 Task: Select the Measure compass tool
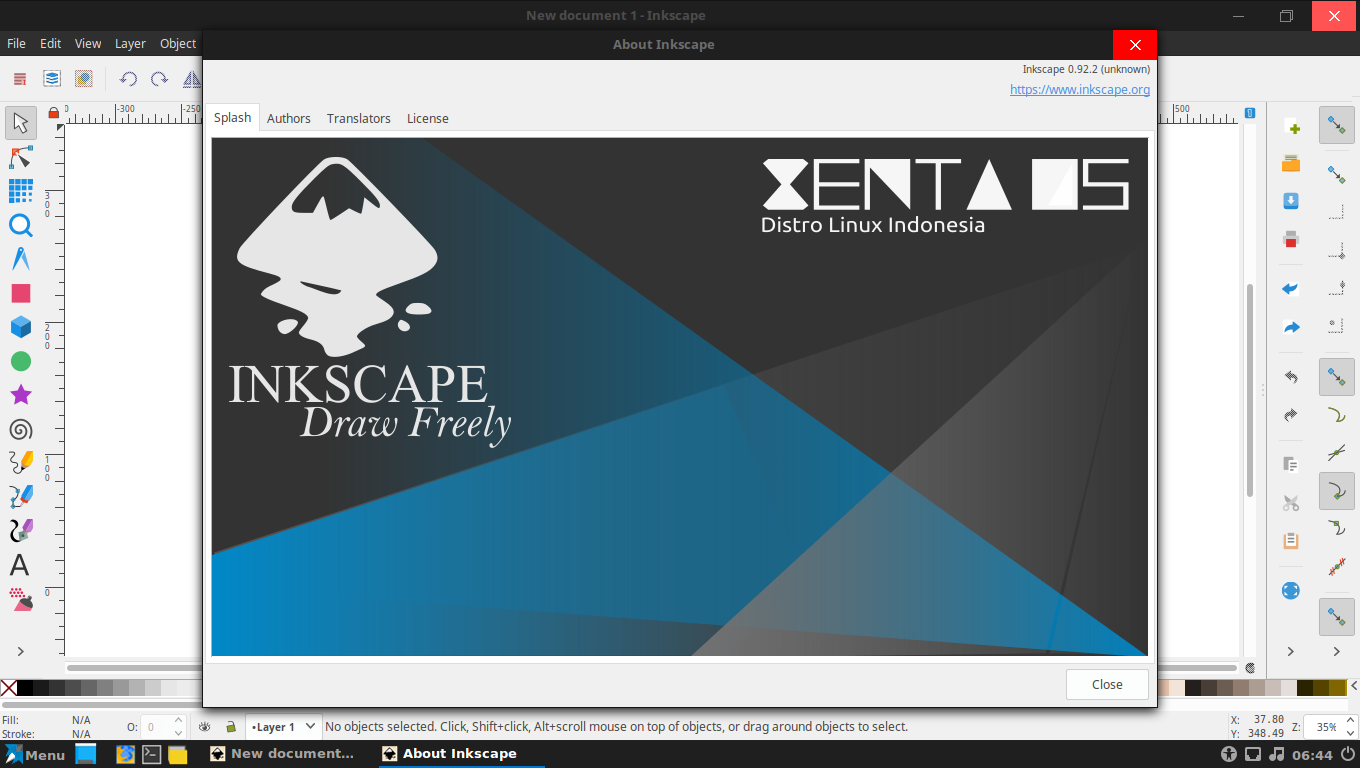click(20, 259)
